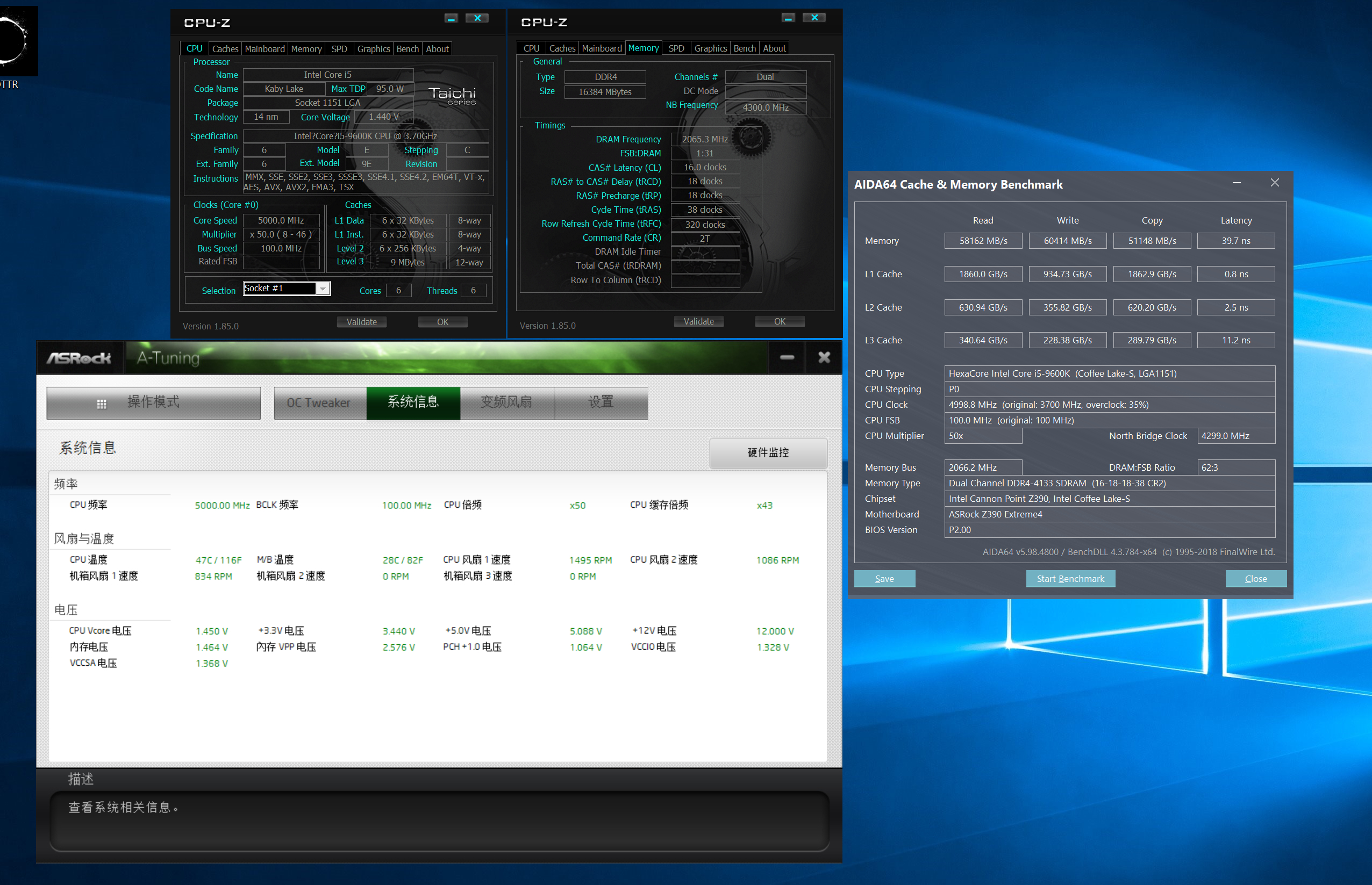Click the Memory Type field DDR4-4133 SDRAM
The width and height of the screenshot is (1372, 885).
pos(1110,483)
